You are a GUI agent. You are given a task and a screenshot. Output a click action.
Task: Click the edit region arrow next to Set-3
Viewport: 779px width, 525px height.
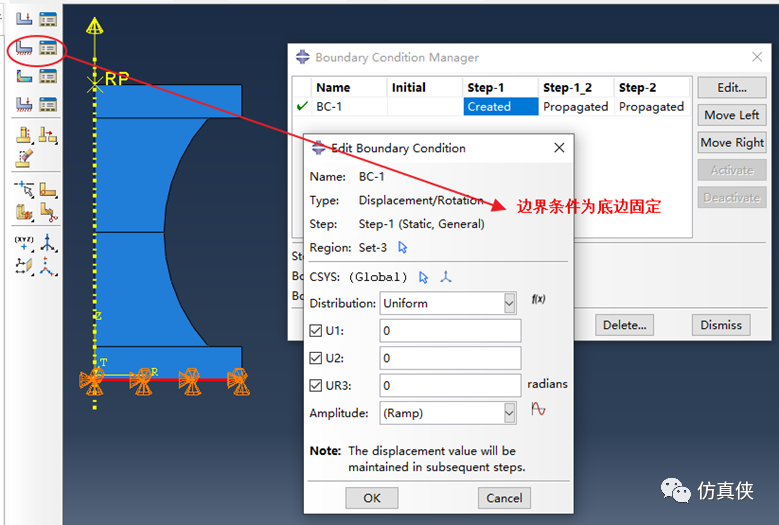pyautogui.click(x=402, y=247)
